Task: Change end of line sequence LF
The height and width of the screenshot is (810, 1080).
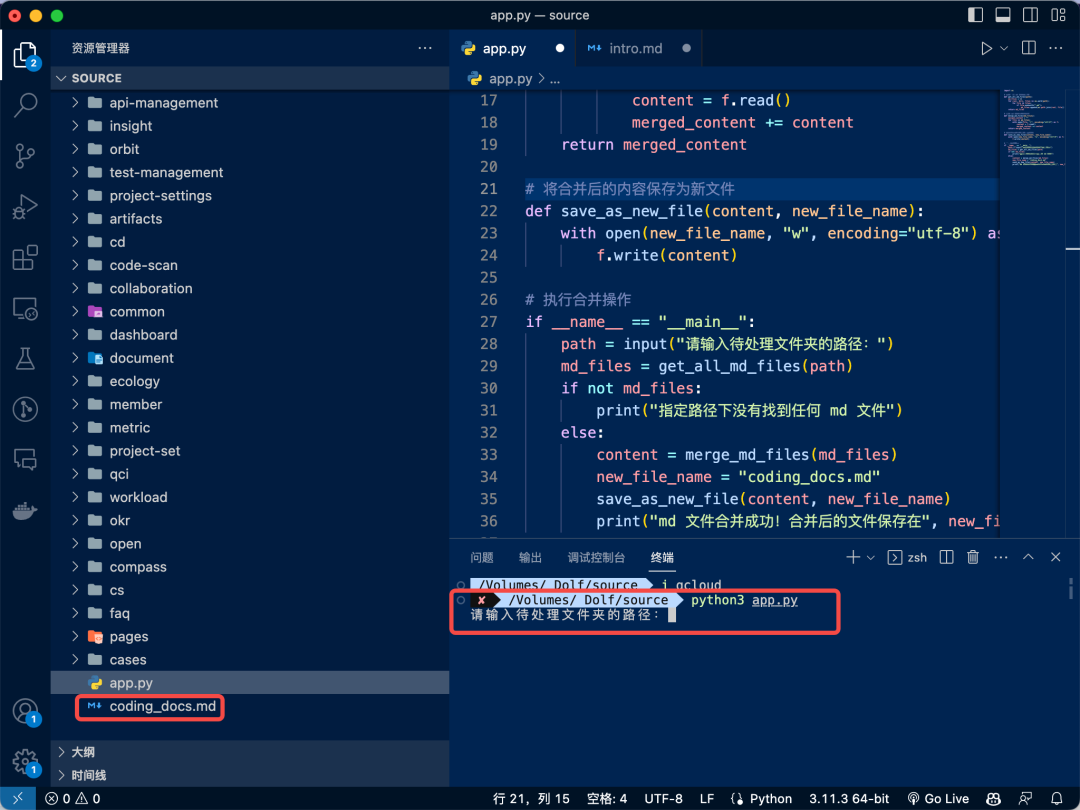Action: [707, 798]
